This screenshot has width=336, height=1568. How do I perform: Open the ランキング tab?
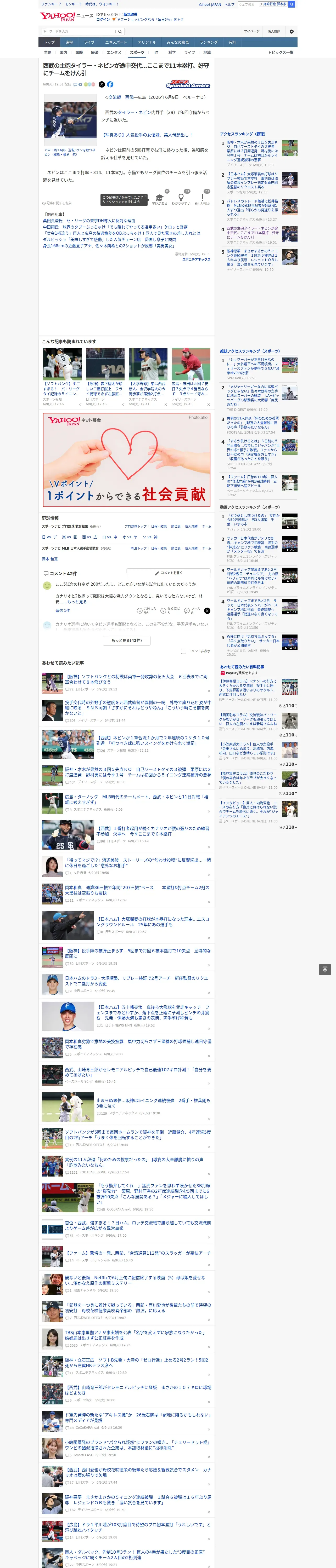coord(209,43)
